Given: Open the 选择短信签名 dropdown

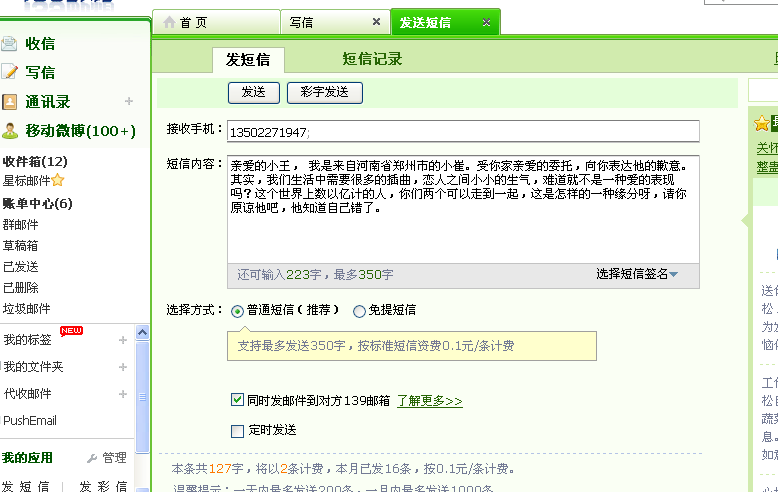Looking at the screenshot, I should (637, 274).
